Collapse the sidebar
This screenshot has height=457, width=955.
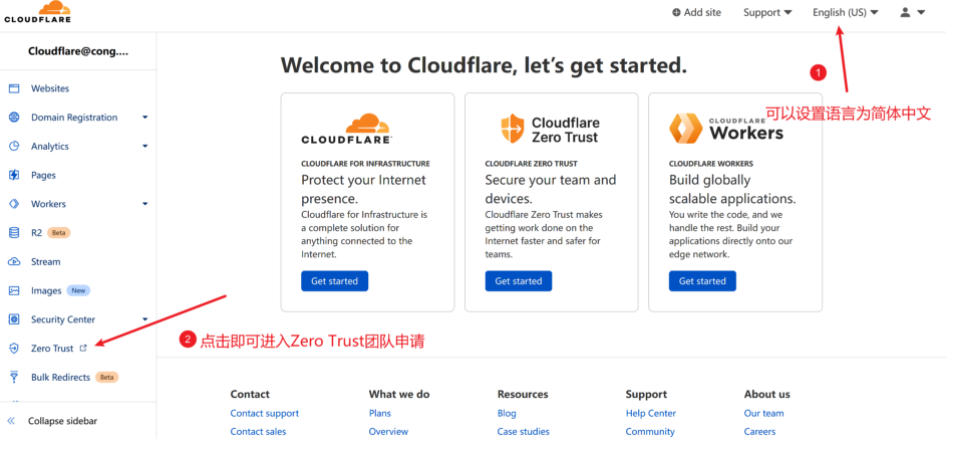click(62, 421)
